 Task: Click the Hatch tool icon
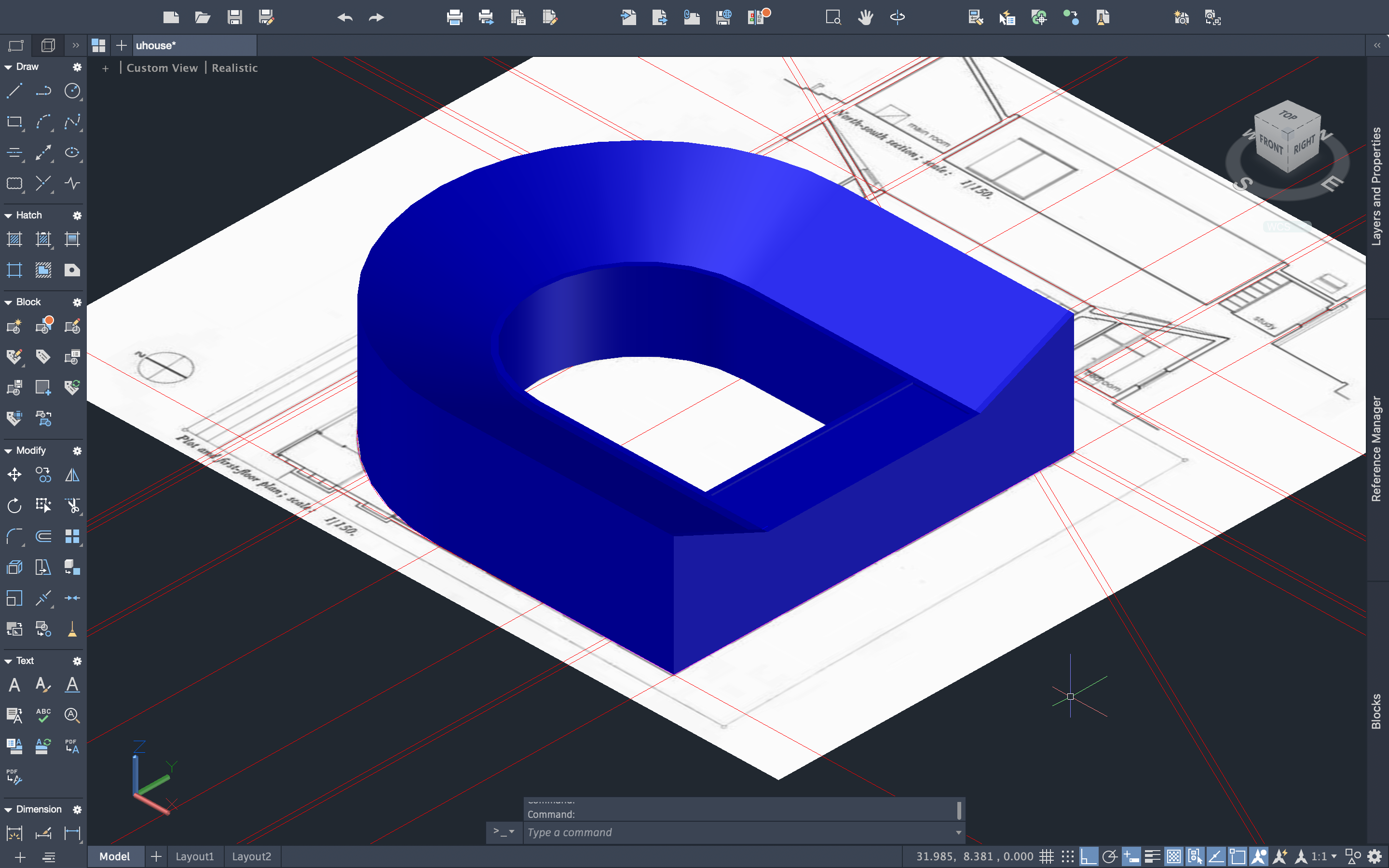[14, 239]
